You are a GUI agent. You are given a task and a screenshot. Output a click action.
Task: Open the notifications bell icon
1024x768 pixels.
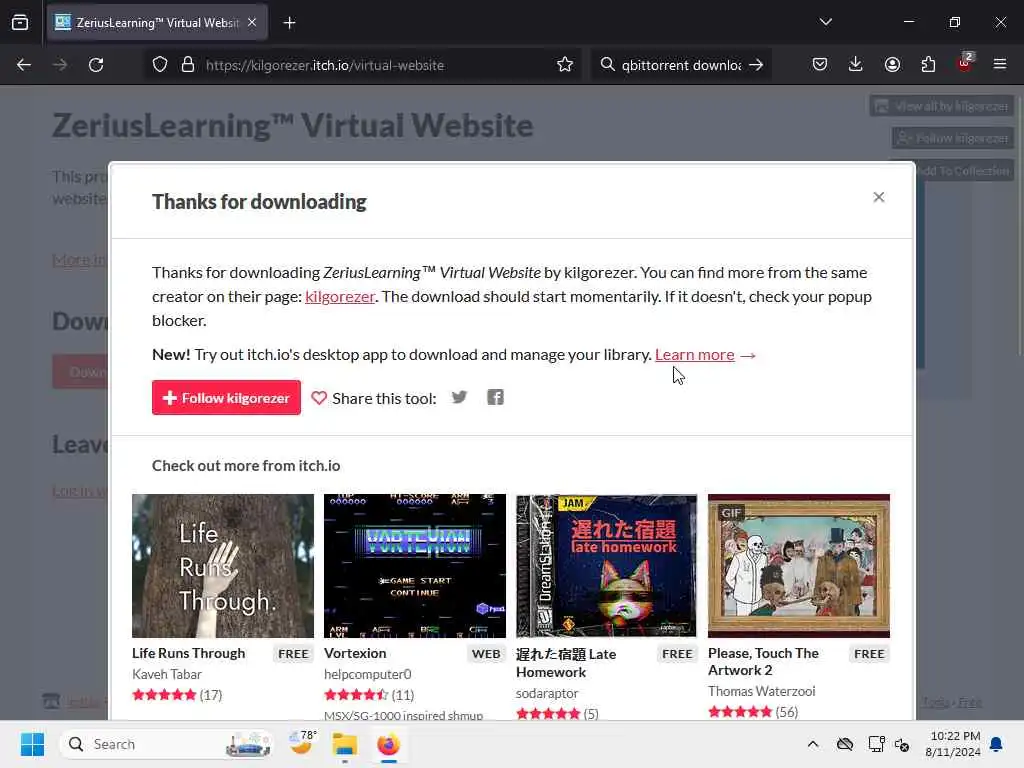click(x=996, y=744)
